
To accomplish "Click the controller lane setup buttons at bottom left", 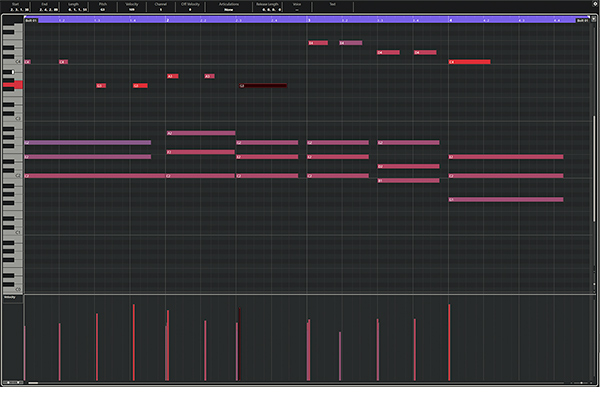I will click(13, 382).
